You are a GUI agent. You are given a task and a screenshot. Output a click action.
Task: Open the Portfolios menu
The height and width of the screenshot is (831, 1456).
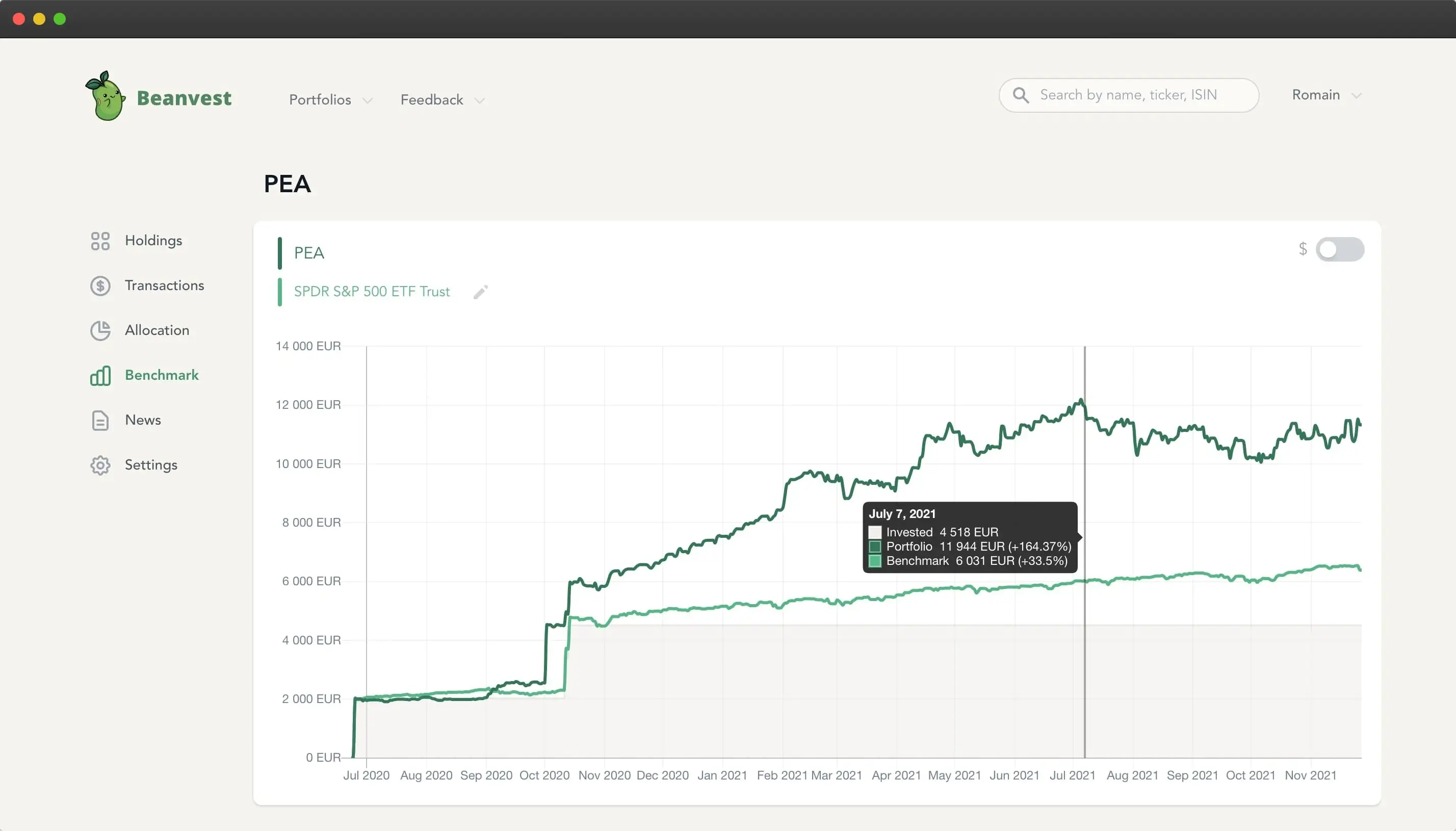click(320, 100)
